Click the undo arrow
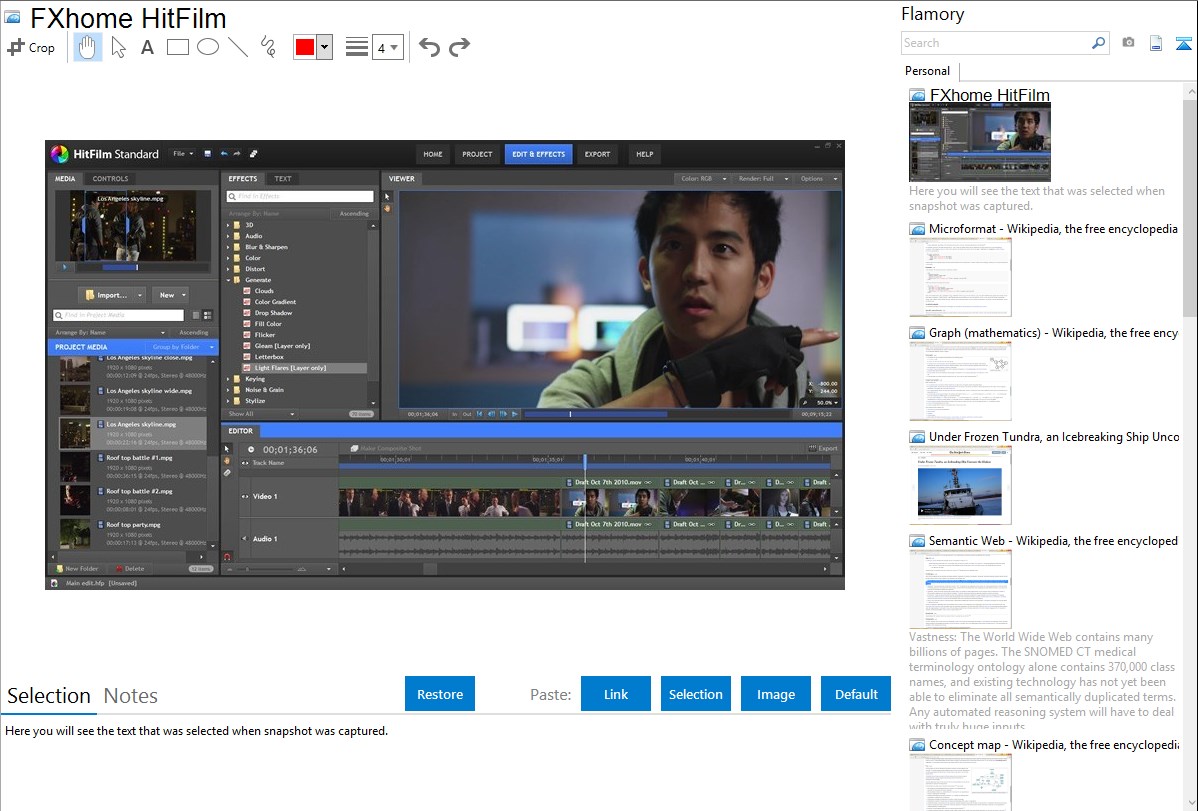1198x811 pixels. pyautogui.click(x=429, y=47)
